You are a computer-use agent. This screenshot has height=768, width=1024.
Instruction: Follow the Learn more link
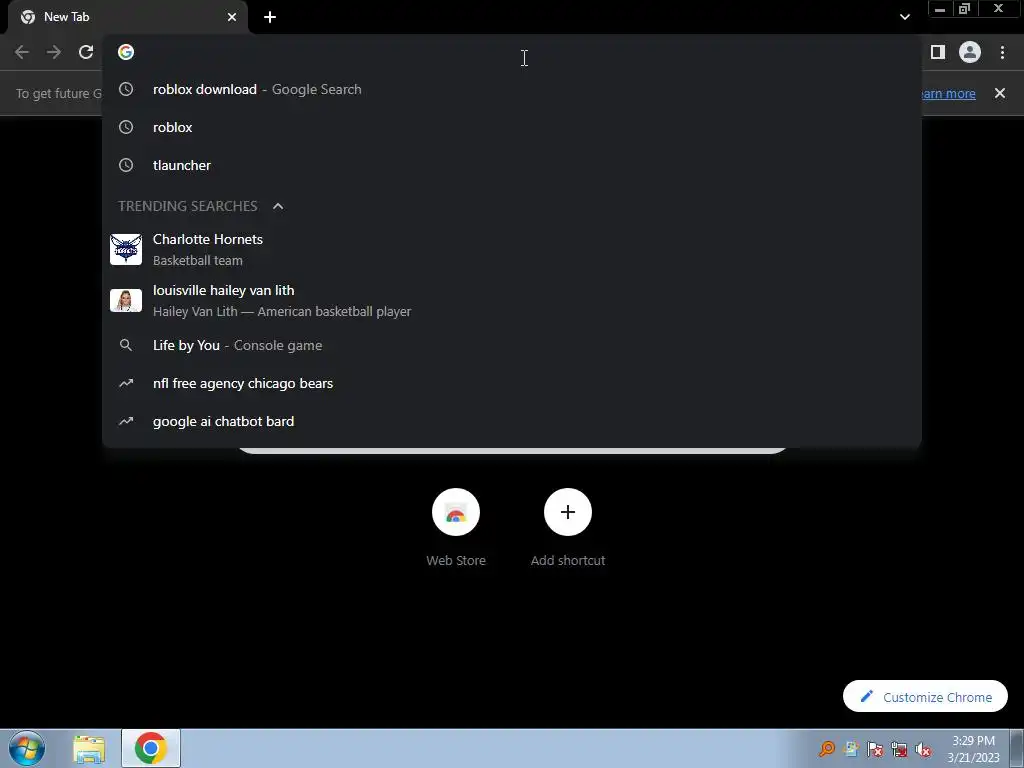tap(948, 93)
